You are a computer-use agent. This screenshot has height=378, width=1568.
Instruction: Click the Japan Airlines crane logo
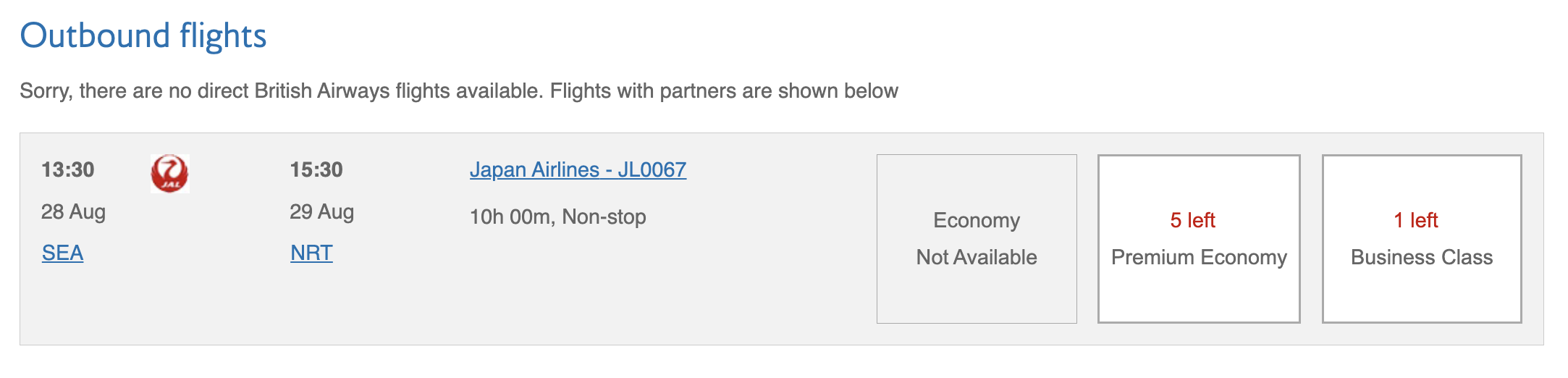pyautogui.click(x=170, y=174)
